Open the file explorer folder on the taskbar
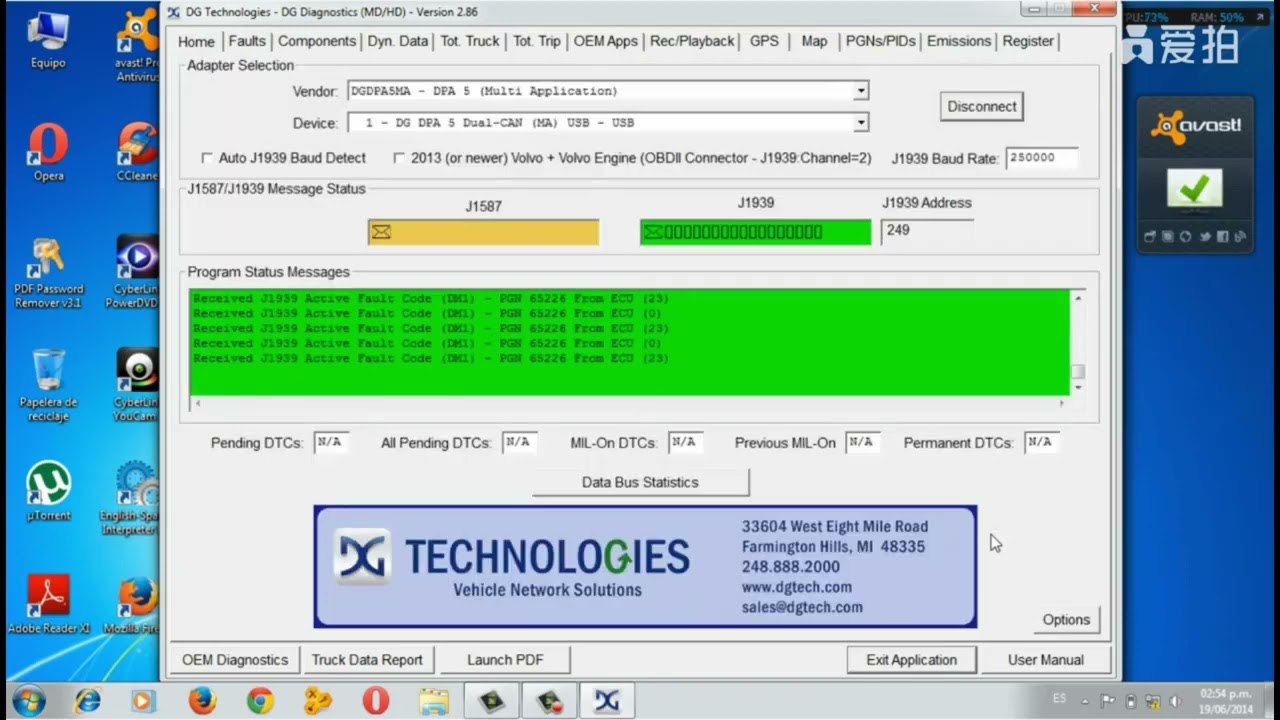1280x720 pixels. tap(433, 701)
